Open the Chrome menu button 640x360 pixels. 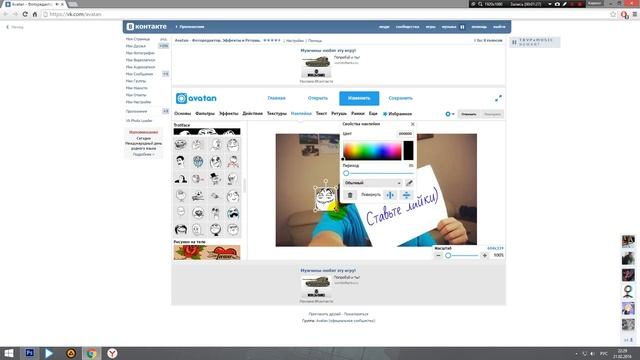(x=635, y=14)
